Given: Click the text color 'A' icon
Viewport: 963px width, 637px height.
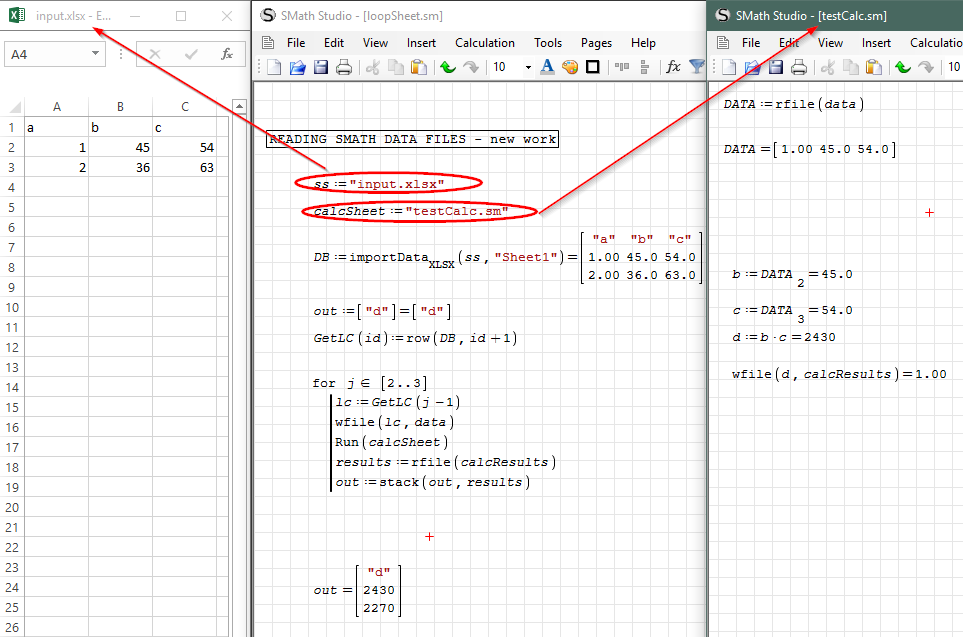Looking at the screenshot, I should 547,67.
